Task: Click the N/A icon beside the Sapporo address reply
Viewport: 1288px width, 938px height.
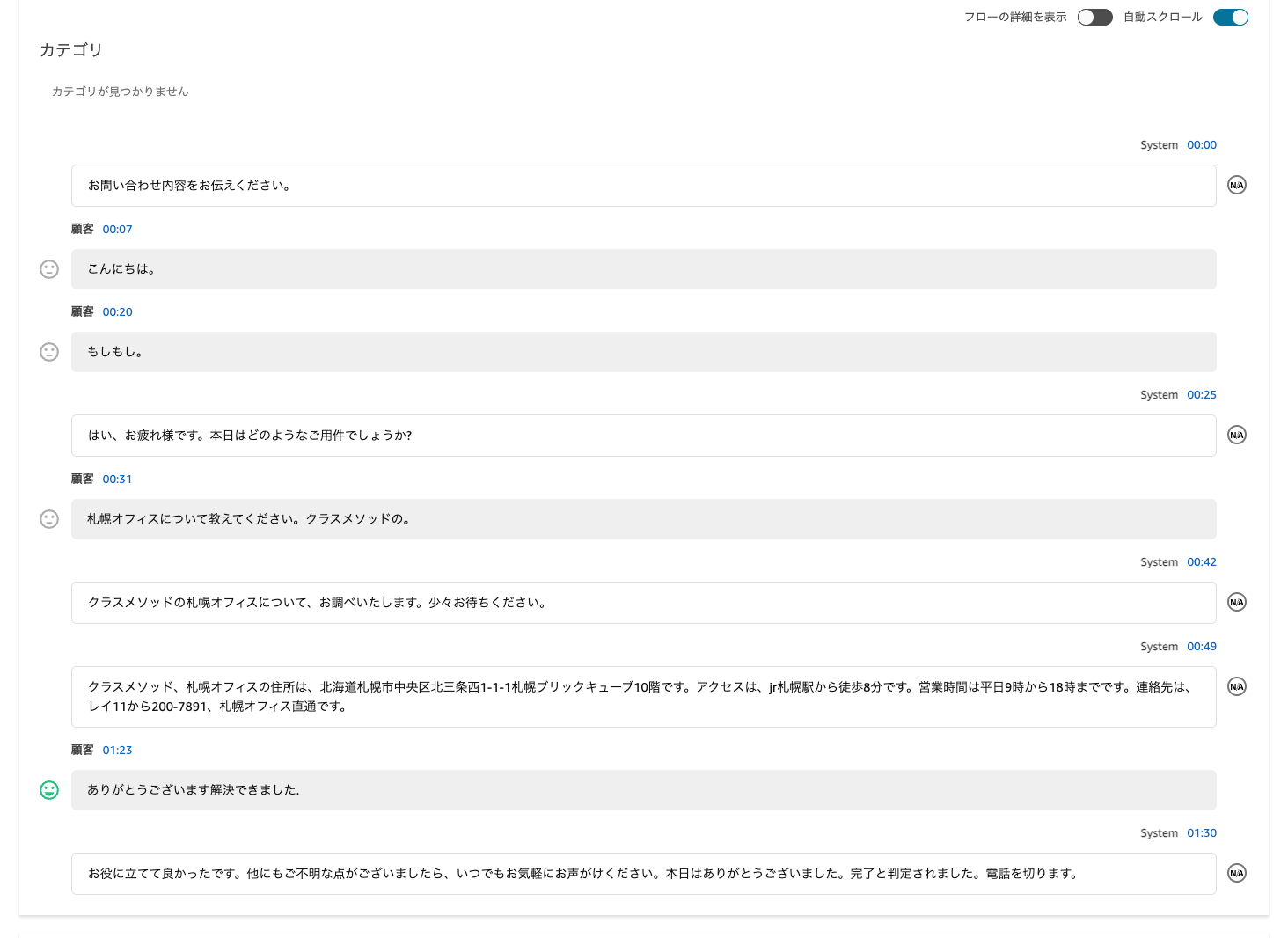Action: point(1236,686)
